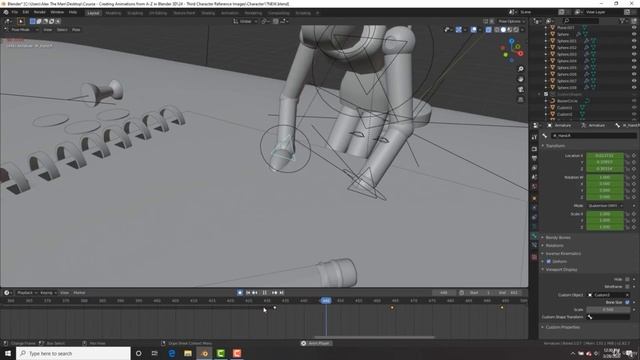Open the World properties tab icon

534,187
